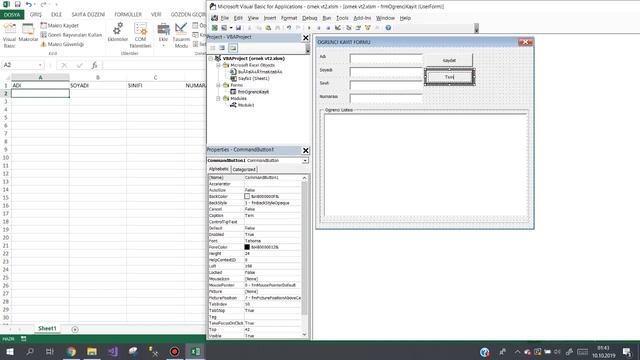Click the list box in Ogrenci Listesi frame

426,165
